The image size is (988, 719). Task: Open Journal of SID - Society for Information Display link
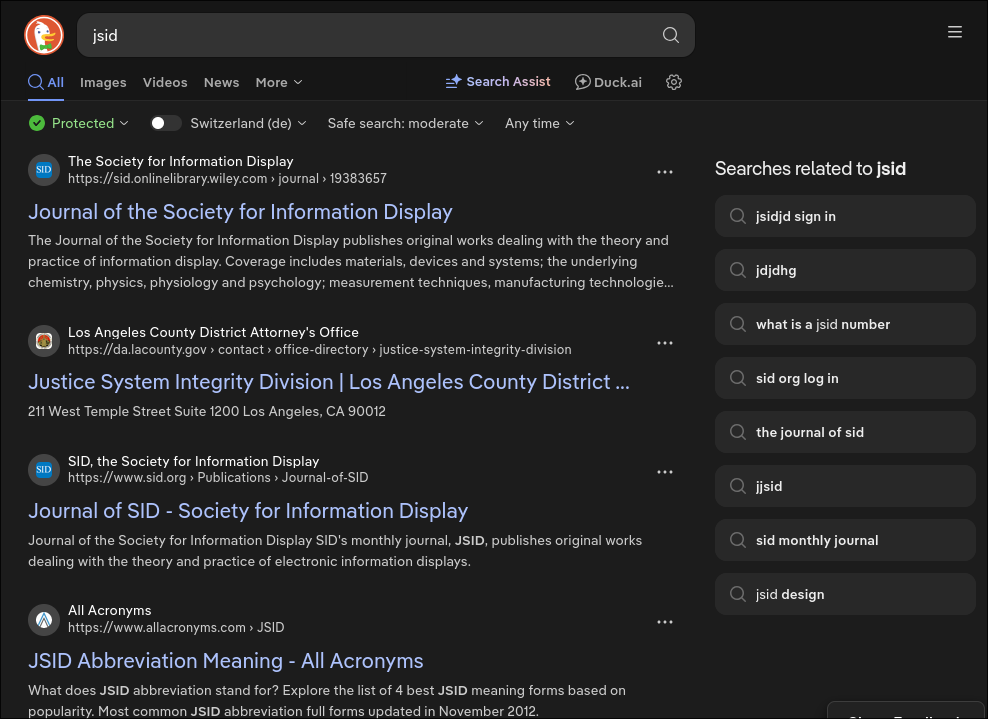point(248,511)
